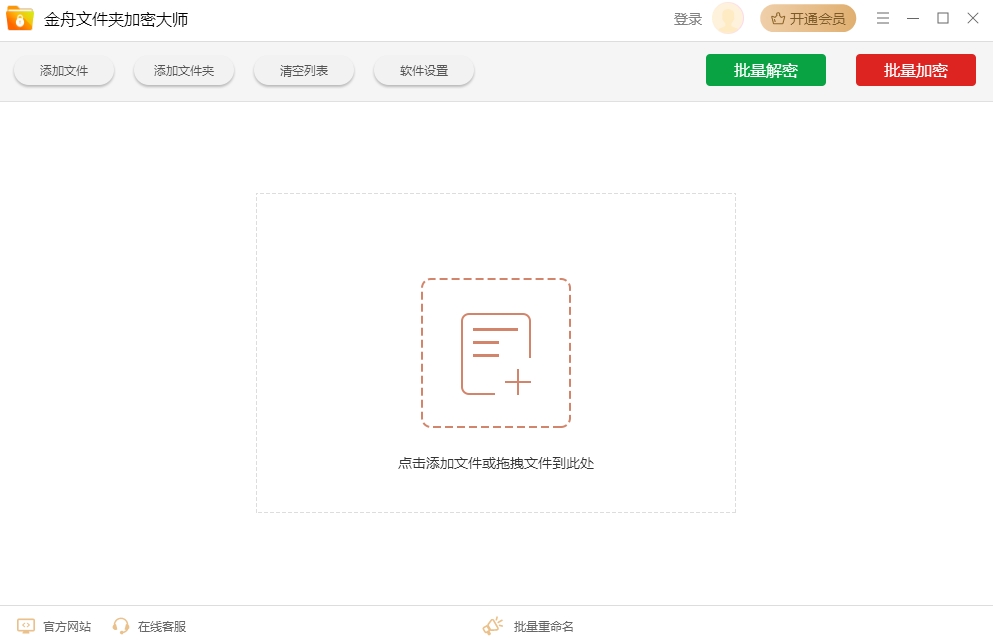
Task: Click 登录 to sign in
Action: click(687, 18)
